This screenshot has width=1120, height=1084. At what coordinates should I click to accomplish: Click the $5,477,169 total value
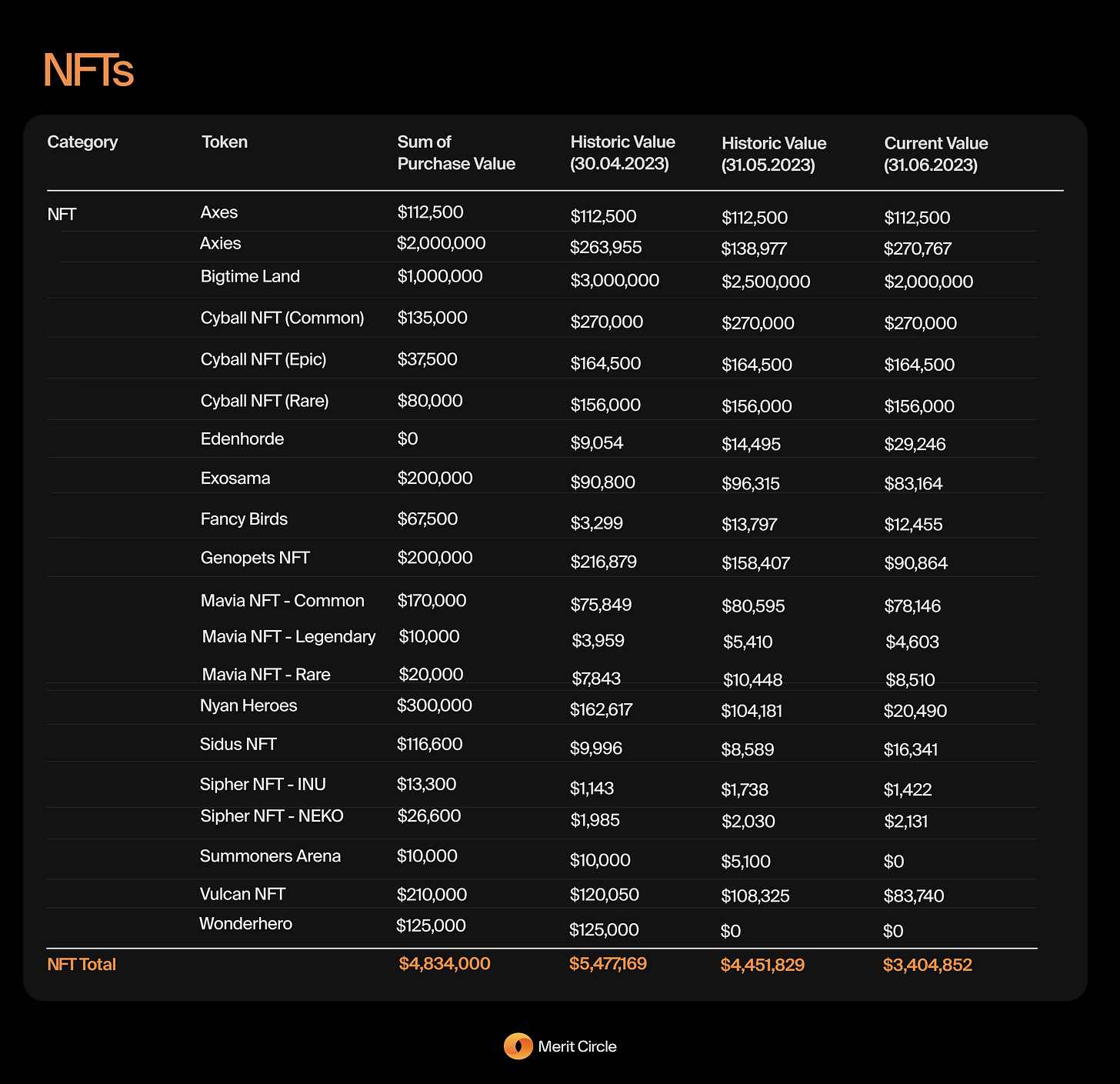pos(608,963)
